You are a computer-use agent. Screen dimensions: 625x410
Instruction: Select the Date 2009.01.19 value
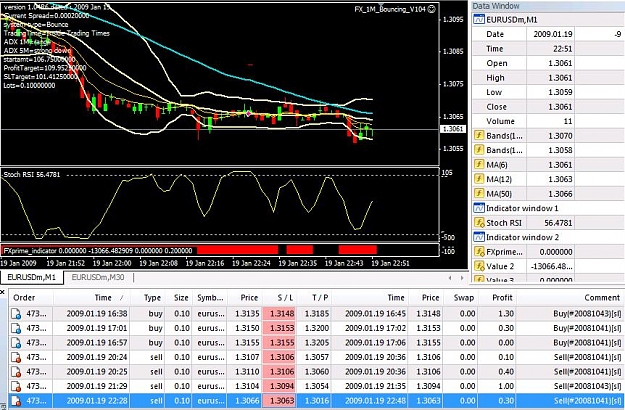(x=552, y=34)
